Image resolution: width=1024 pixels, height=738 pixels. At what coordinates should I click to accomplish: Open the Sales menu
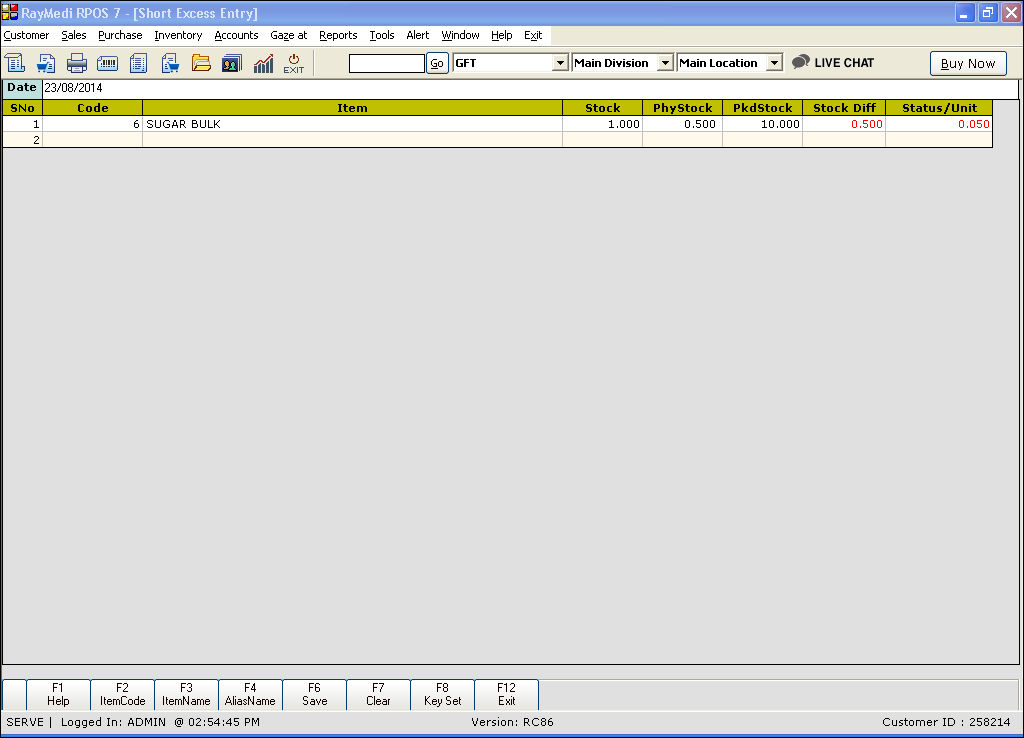74,35
